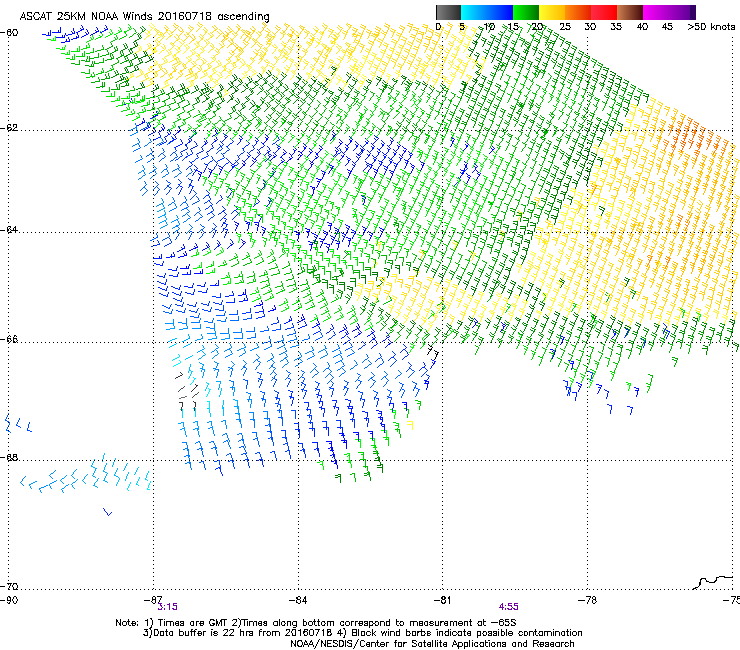
Task: Click the latitude label "-64"
Action: [9, 229]
